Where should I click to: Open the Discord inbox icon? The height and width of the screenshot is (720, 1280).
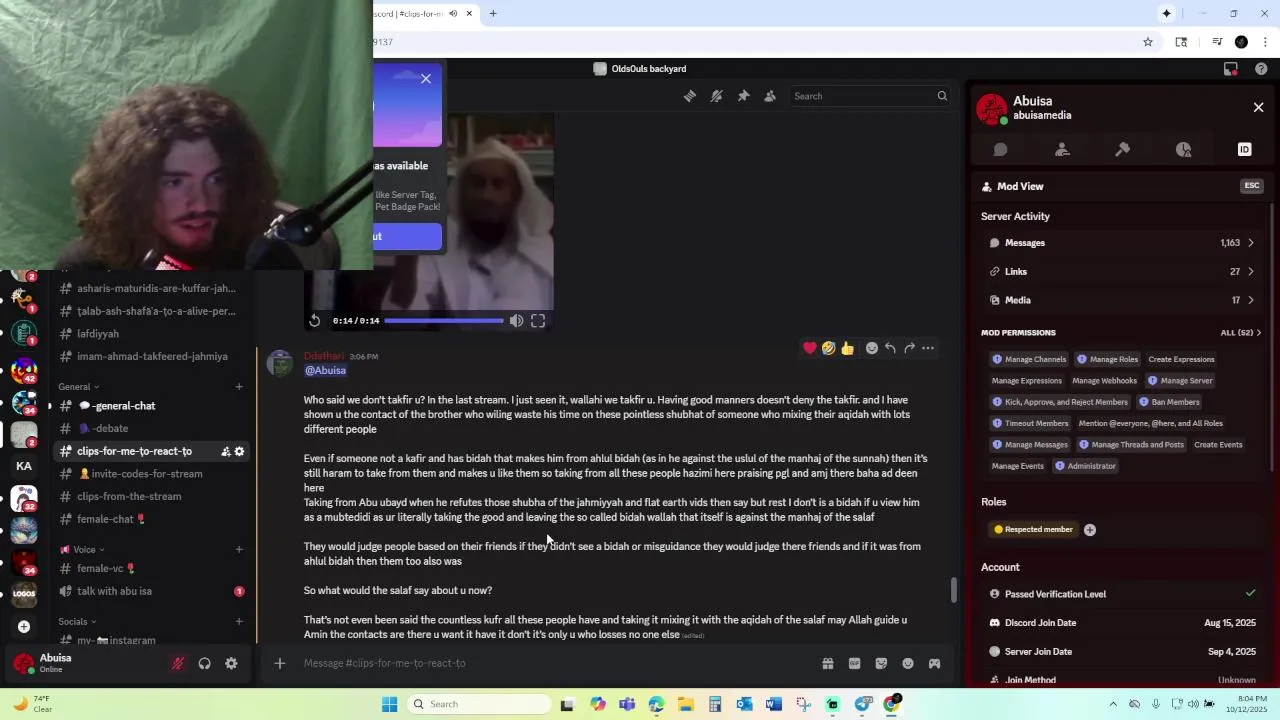pos(1231,69)
